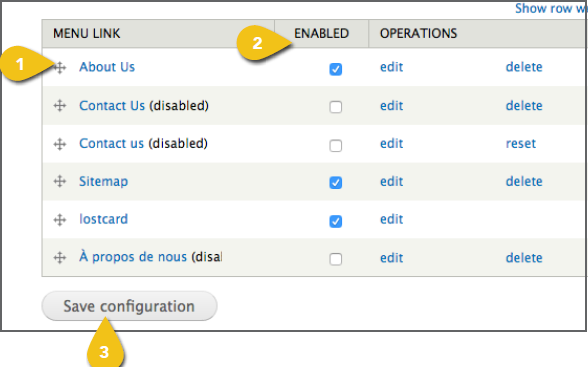This screenshot has width=588, height=367.
Task: Click the MENU LINK column header
Action: [87, 33]
